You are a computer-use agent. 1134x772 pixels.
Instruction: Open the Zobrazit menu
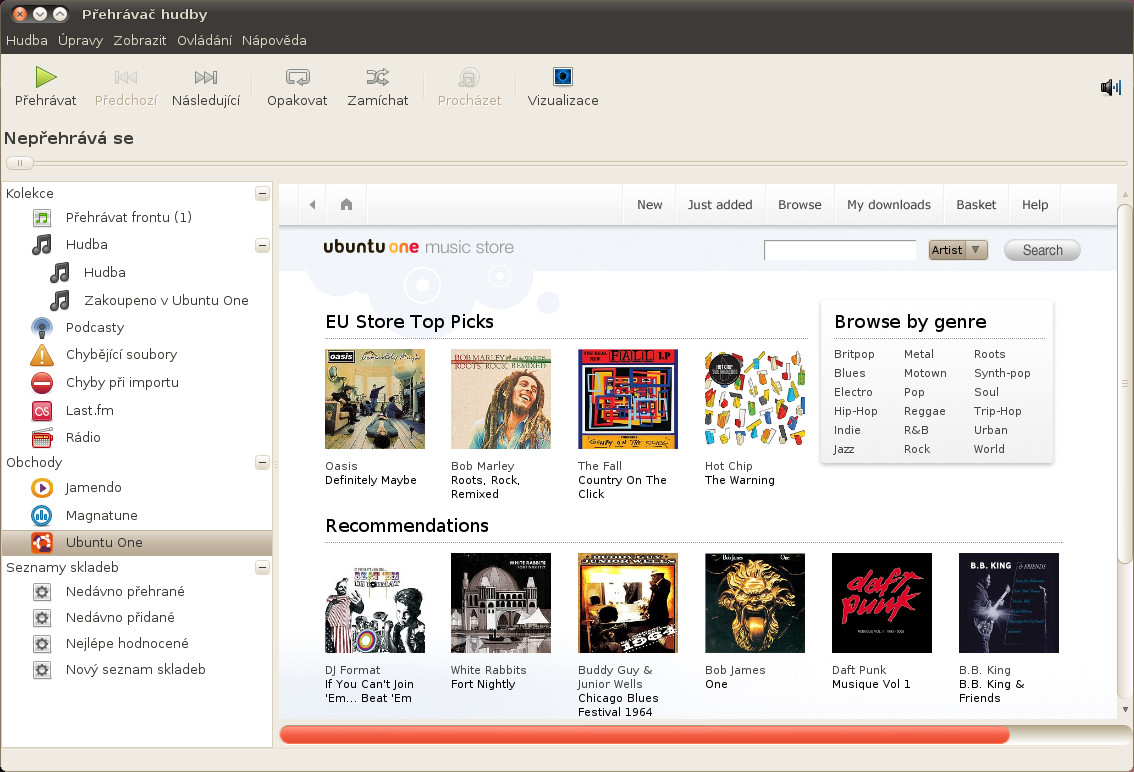pyautogui.click(x=140, y=41)
